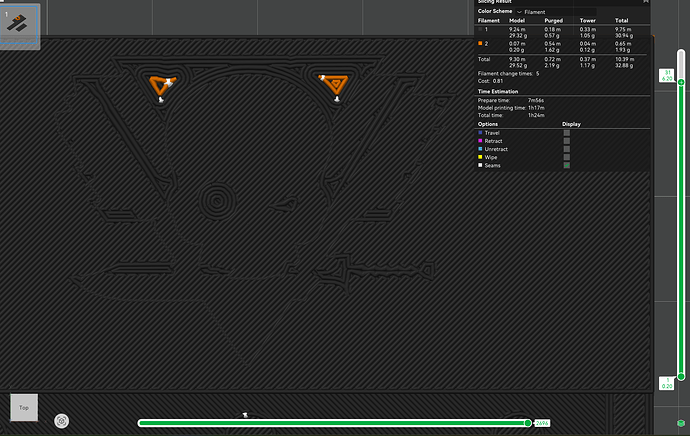Click the dark filament 1 color swatch

coord(480,29)
